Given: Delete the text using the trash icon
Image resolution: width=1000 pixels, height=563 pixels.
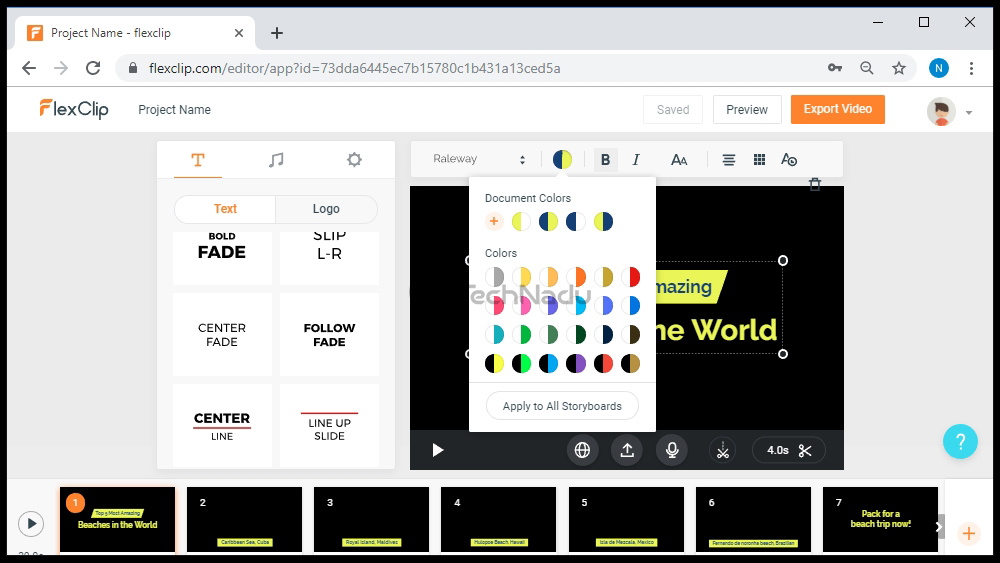Looking at the screenshot, I should click(815, 184).
